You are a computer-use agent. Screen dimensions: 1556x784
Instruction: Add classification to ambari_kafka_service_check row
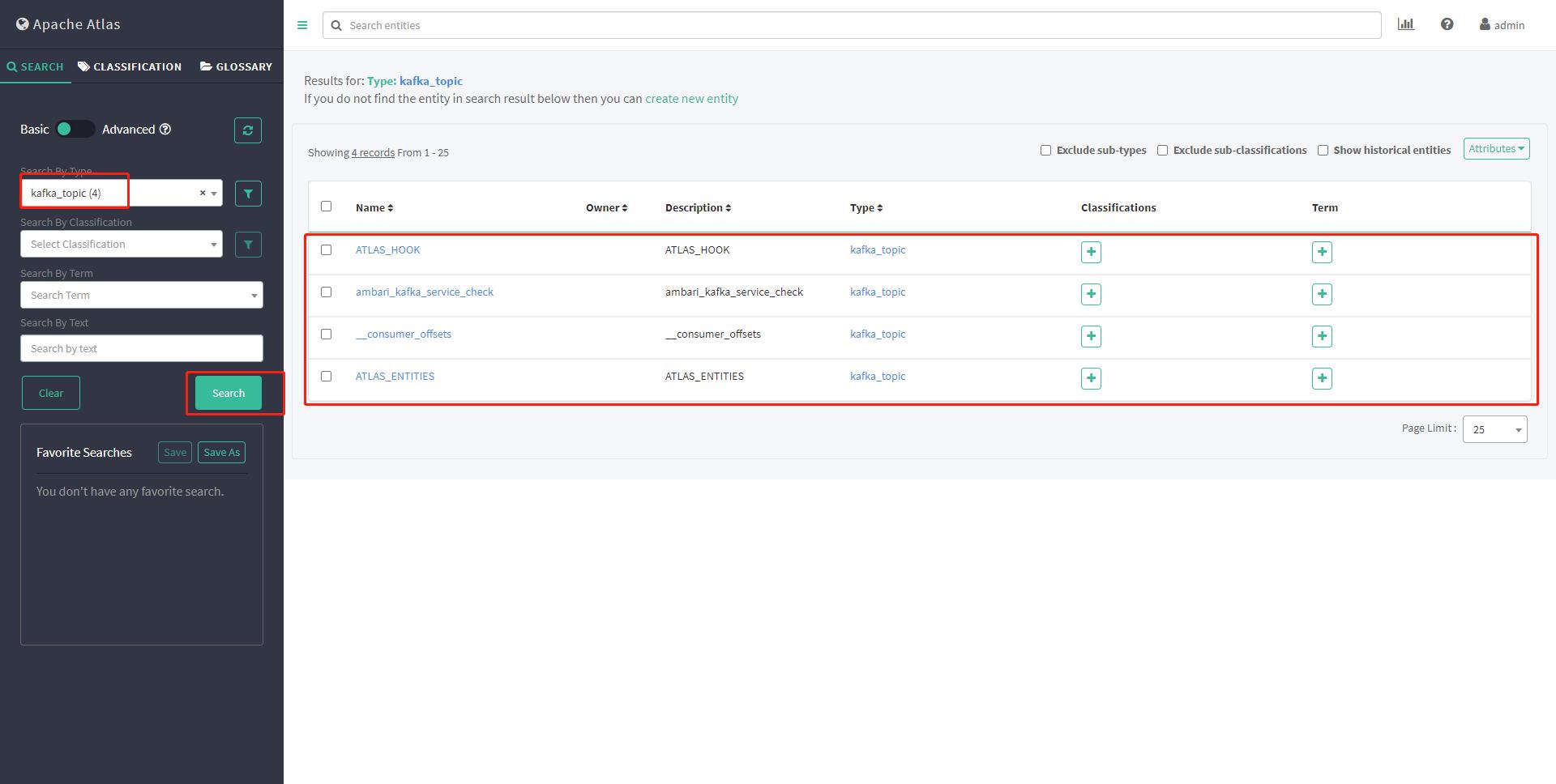(1091, 294)
